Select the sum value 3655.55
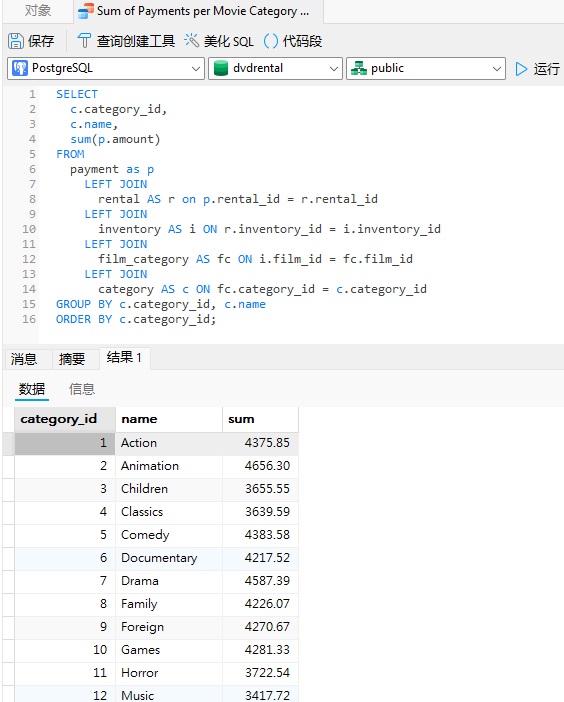564x702 pixels. (x=260, y=489)
